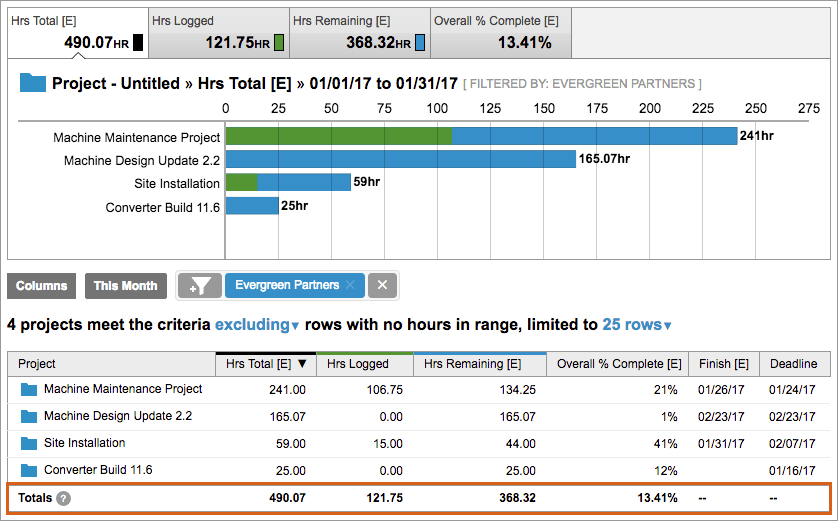The width and height of the screenshot is (838, 521).
Task: Open the Columns button
Action: click(x=41, y=286)
